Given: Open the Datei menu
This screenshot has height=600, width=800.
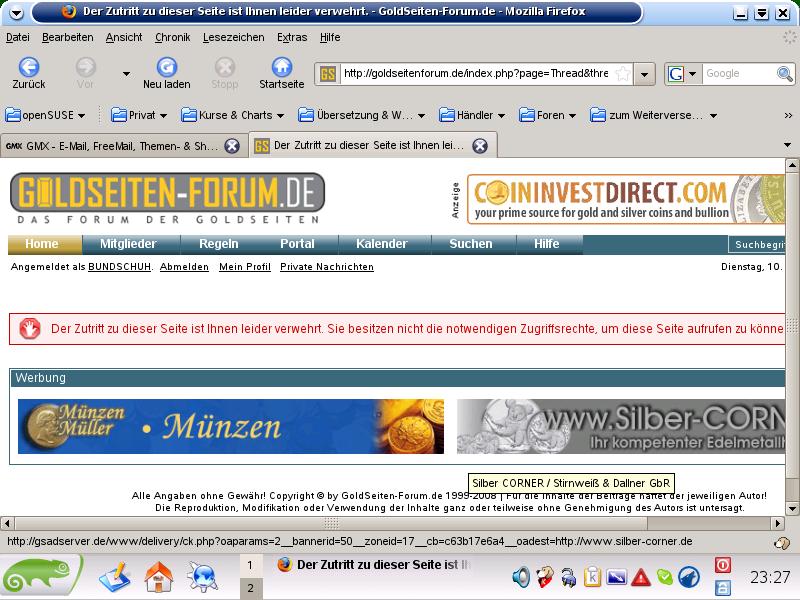Looking at the screenshot, I should pos(18,37).
